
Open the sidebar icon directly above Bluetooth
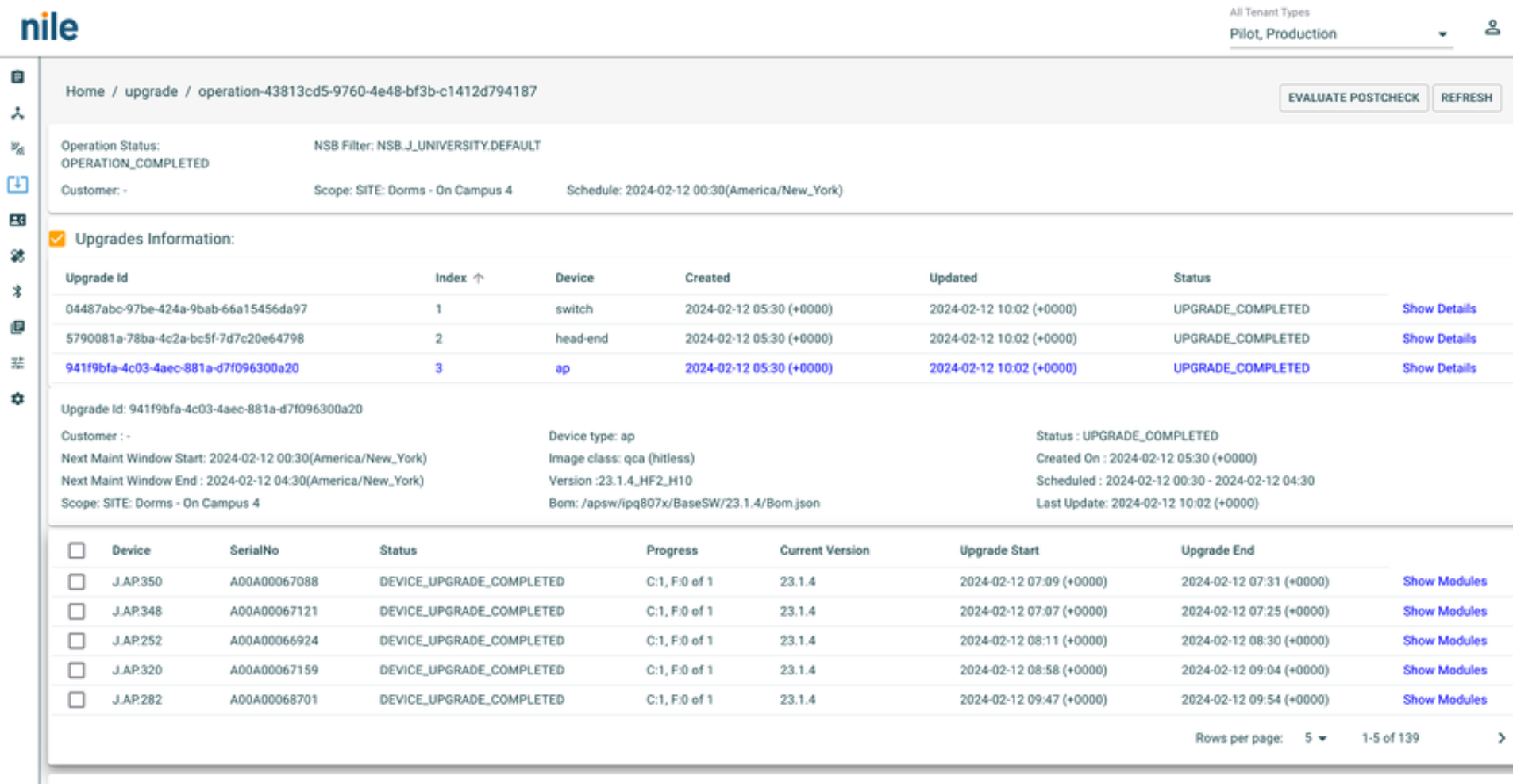pos(17,256)
